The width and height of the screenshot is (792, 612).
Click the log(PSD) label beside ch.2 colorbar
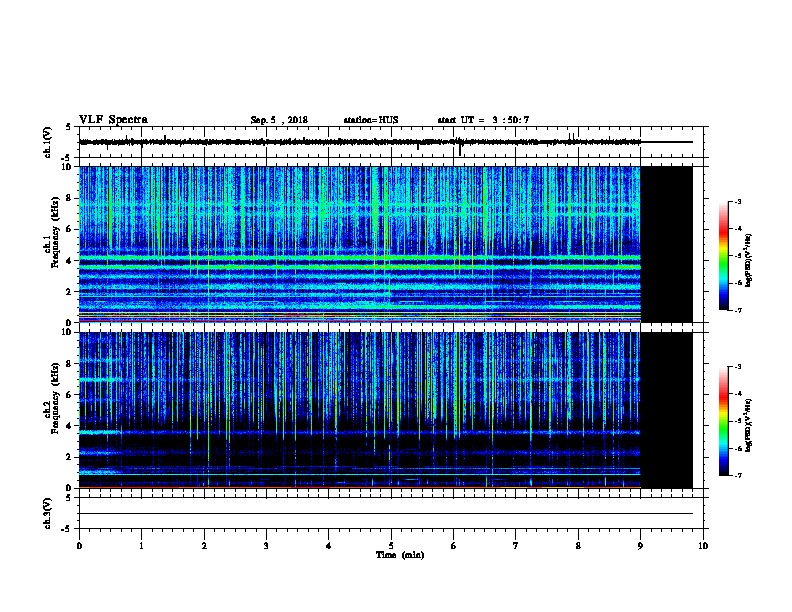click(x=748, y=425)
